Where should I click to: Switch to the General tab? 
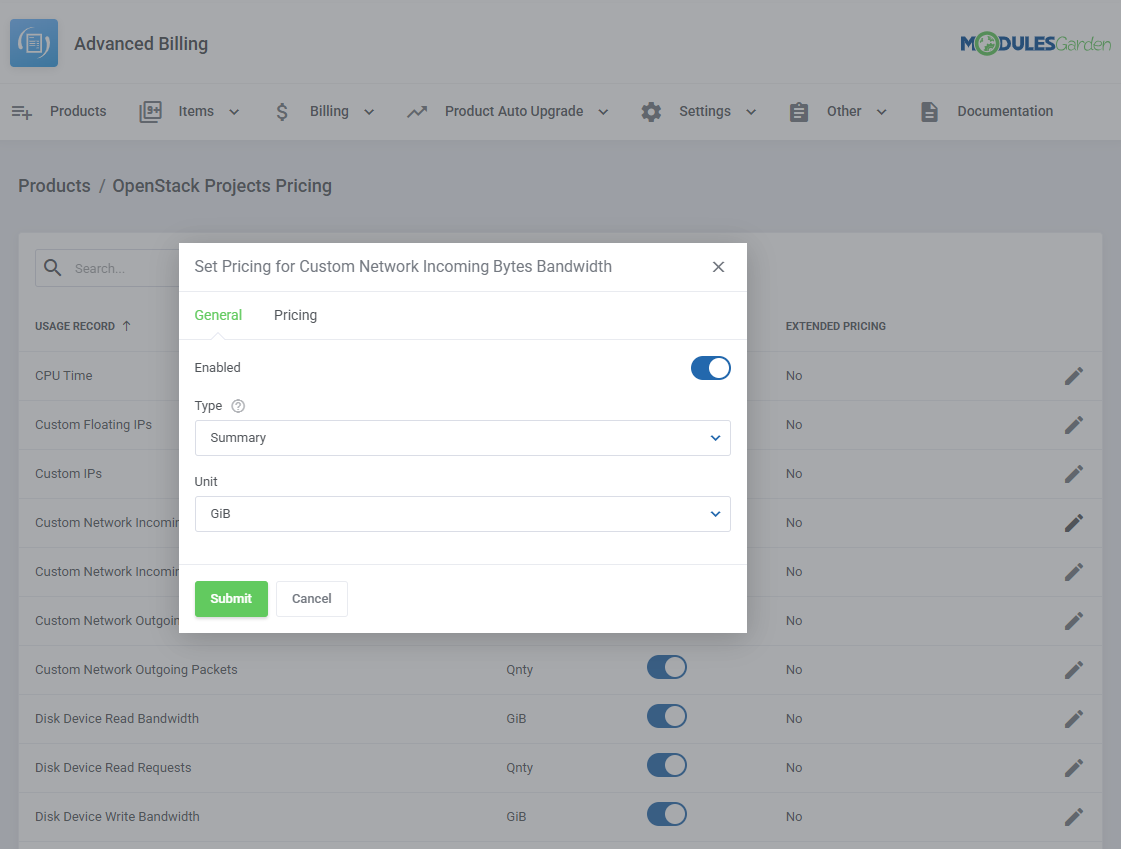tap(218, 315)
